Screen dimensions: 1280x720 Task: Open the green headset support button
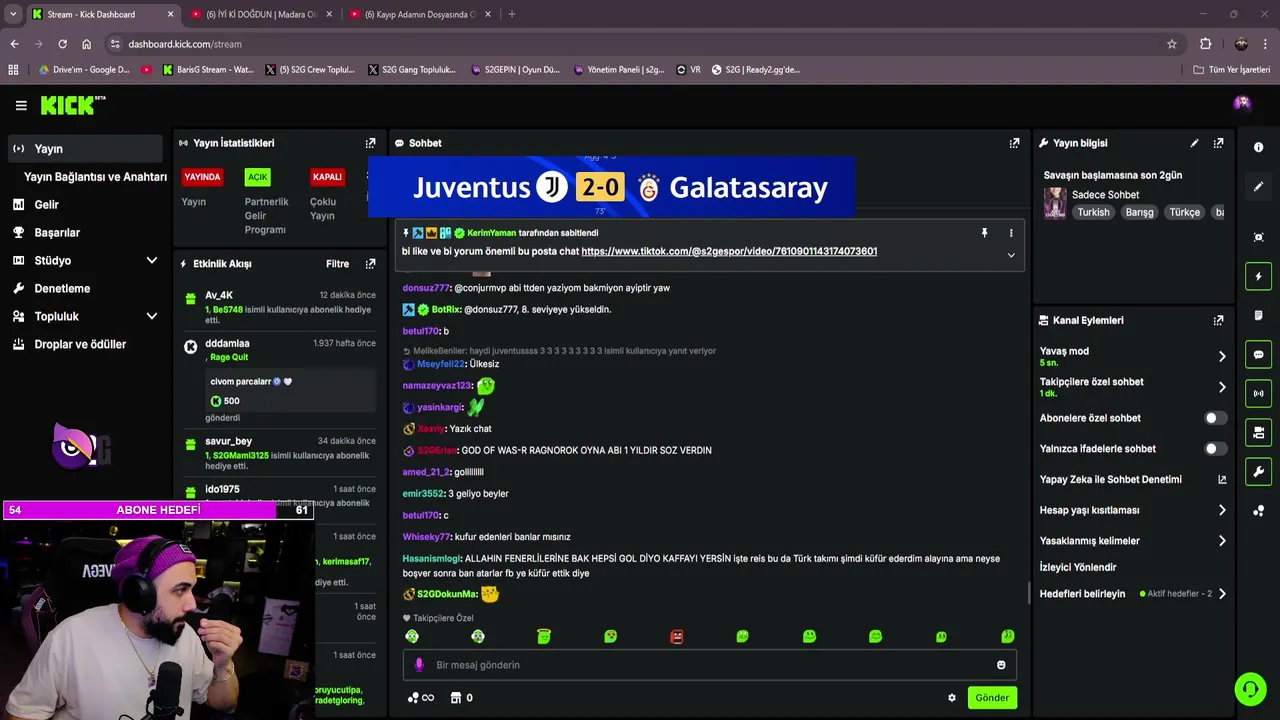pos(1250,689)
